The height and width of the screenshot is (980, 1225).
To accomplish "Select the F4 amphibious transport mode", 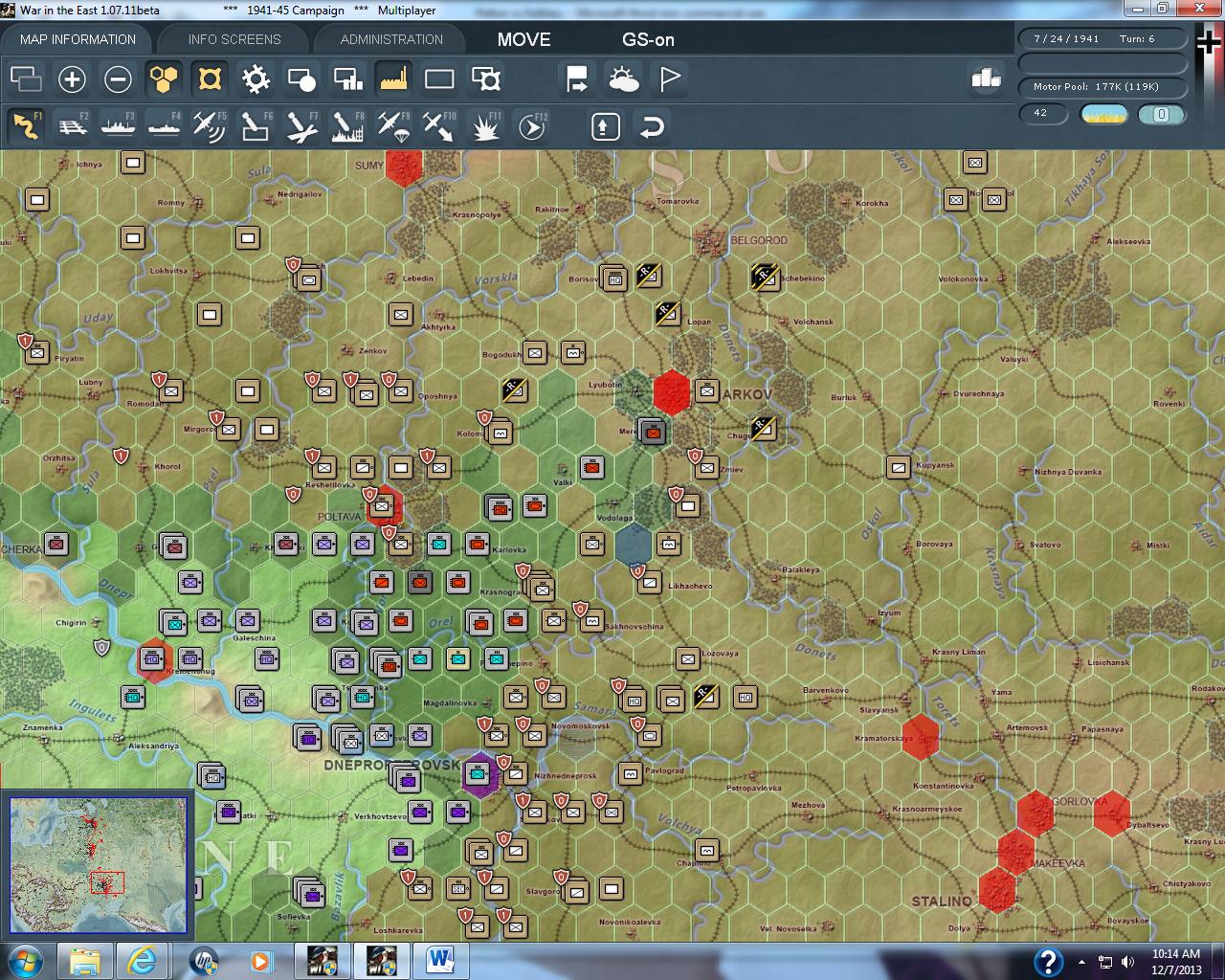I will 164,126.
